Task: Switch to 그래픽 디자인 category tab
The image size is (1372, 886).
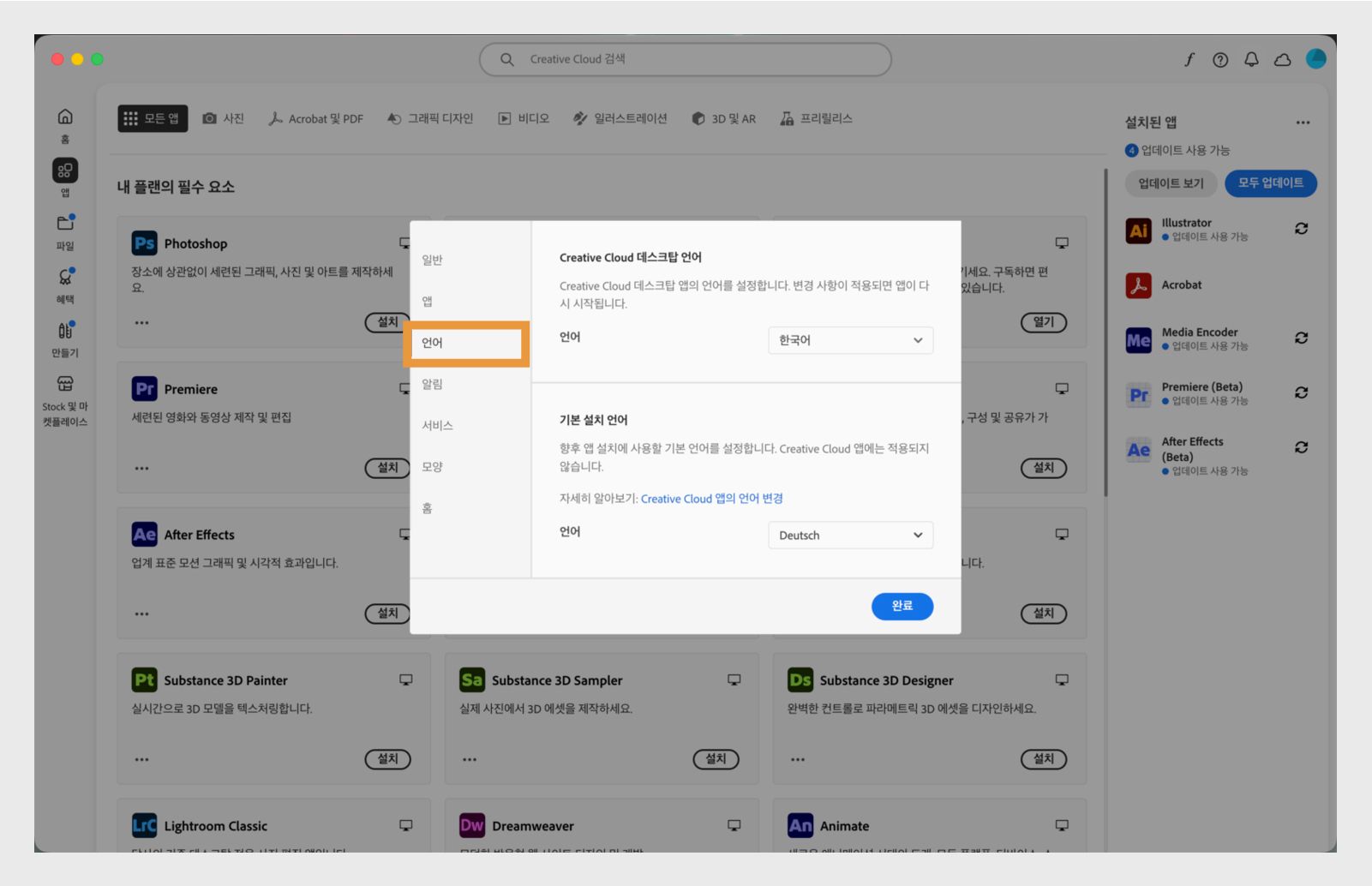Action: (430, 118)
